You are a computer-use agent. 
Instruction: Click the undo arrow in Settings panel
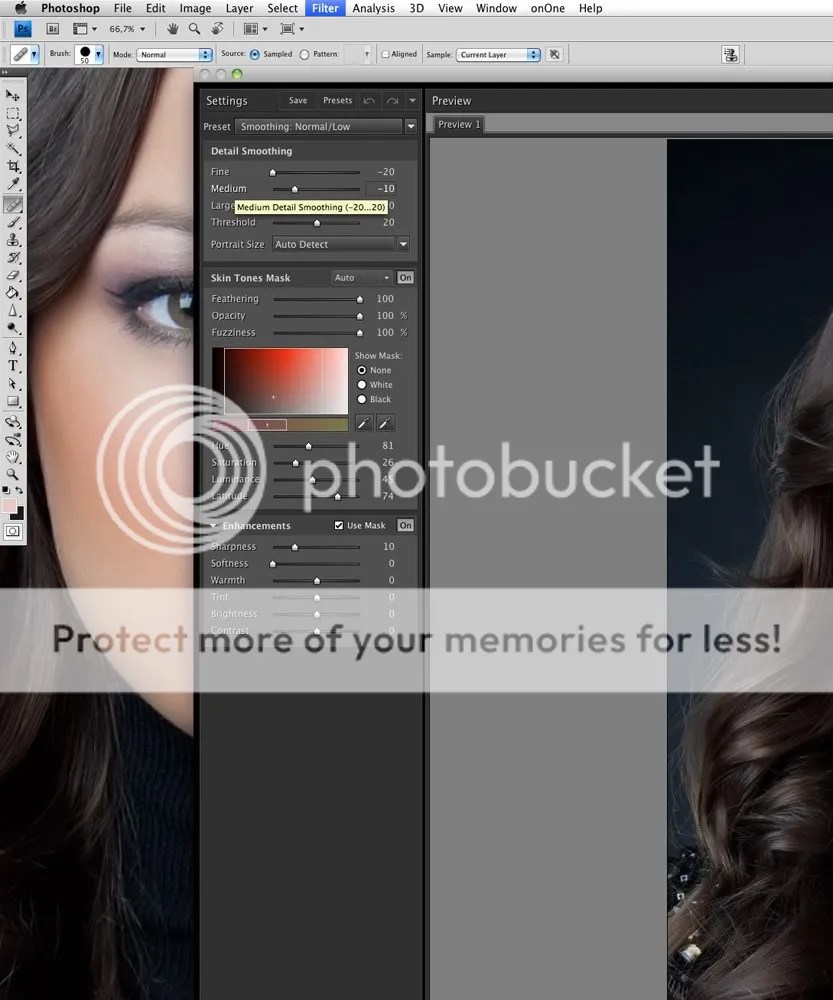coord(369,101)
